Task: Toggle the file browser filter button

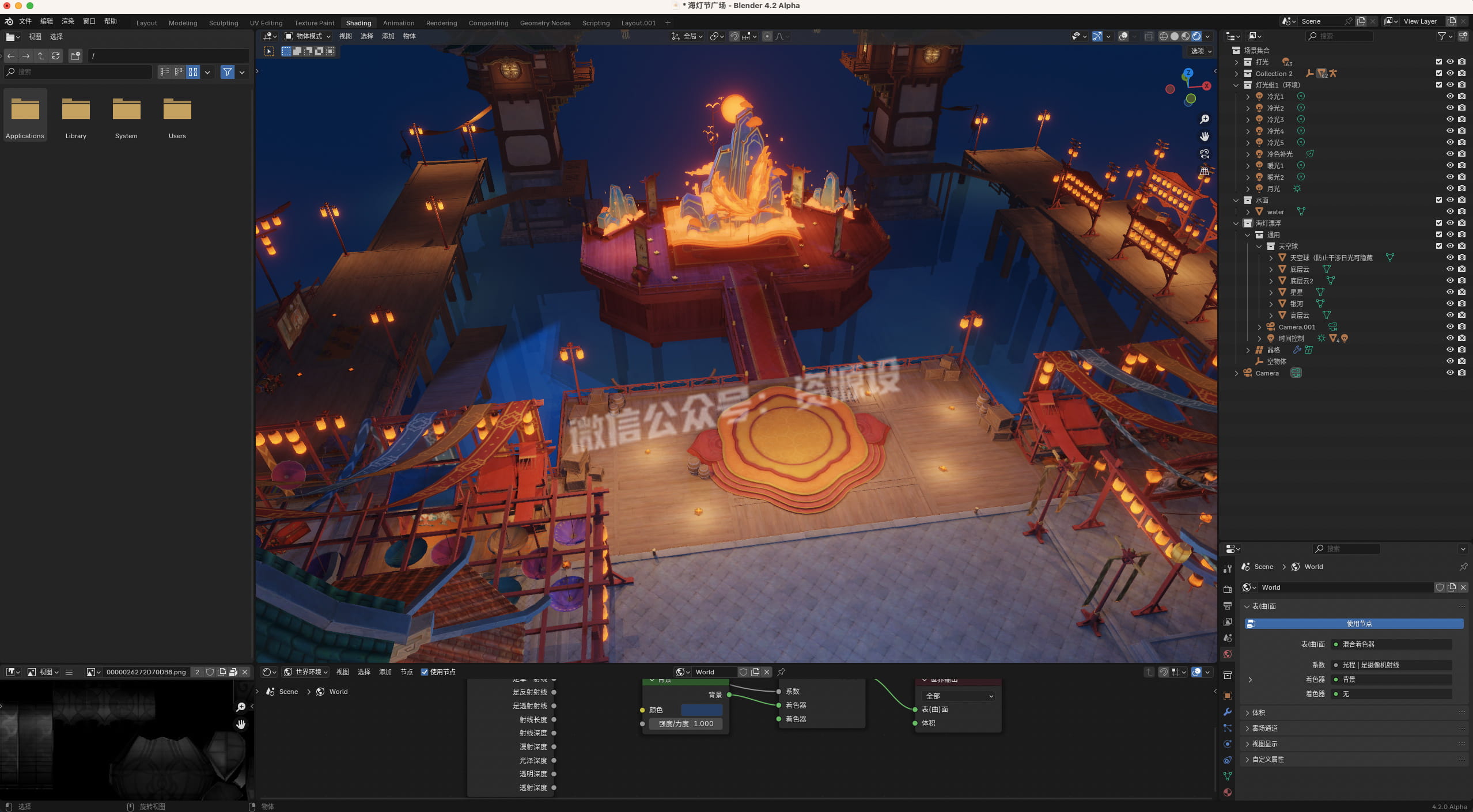Action: [228, 72]
